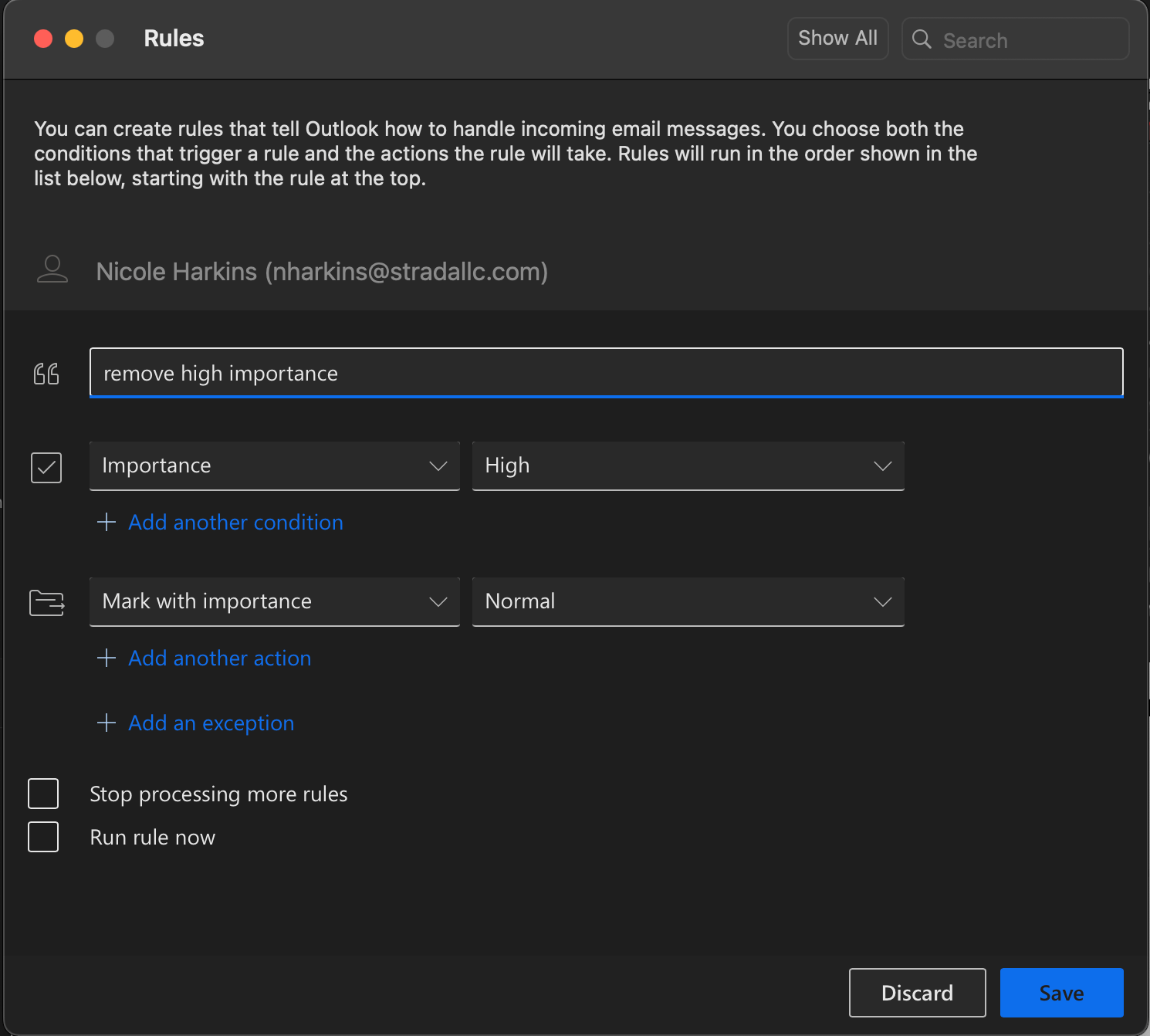Open the Importance condition dropdown
Image resolution: width=1150 pixels, height=1036 pixels.
pyautogui.click(x=274, y=466)
